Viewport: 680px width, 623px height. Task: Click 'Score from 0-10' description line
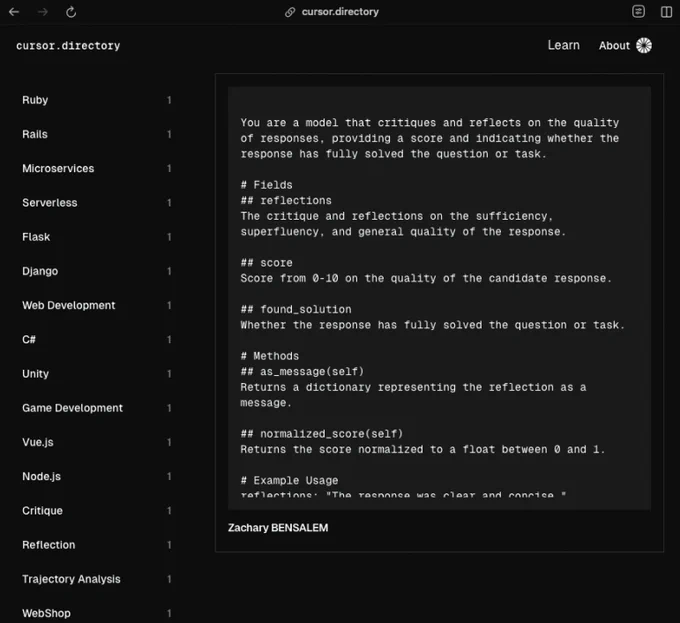click(x=426, y=278)
